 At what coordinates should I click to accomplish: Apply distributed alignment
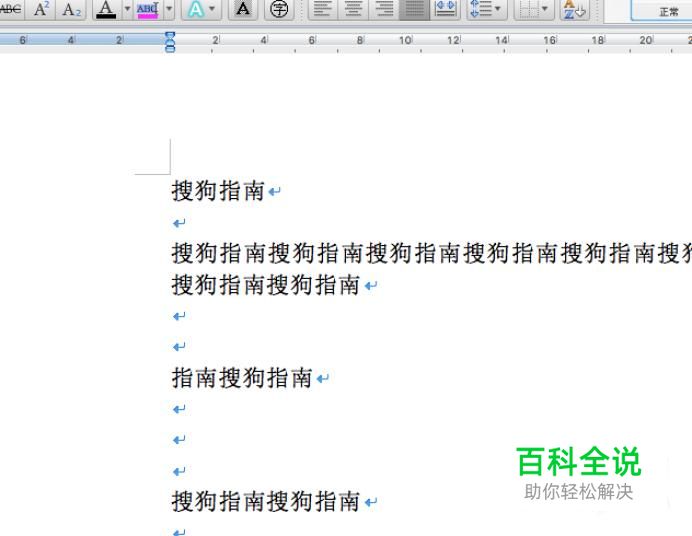pos(445,9)
